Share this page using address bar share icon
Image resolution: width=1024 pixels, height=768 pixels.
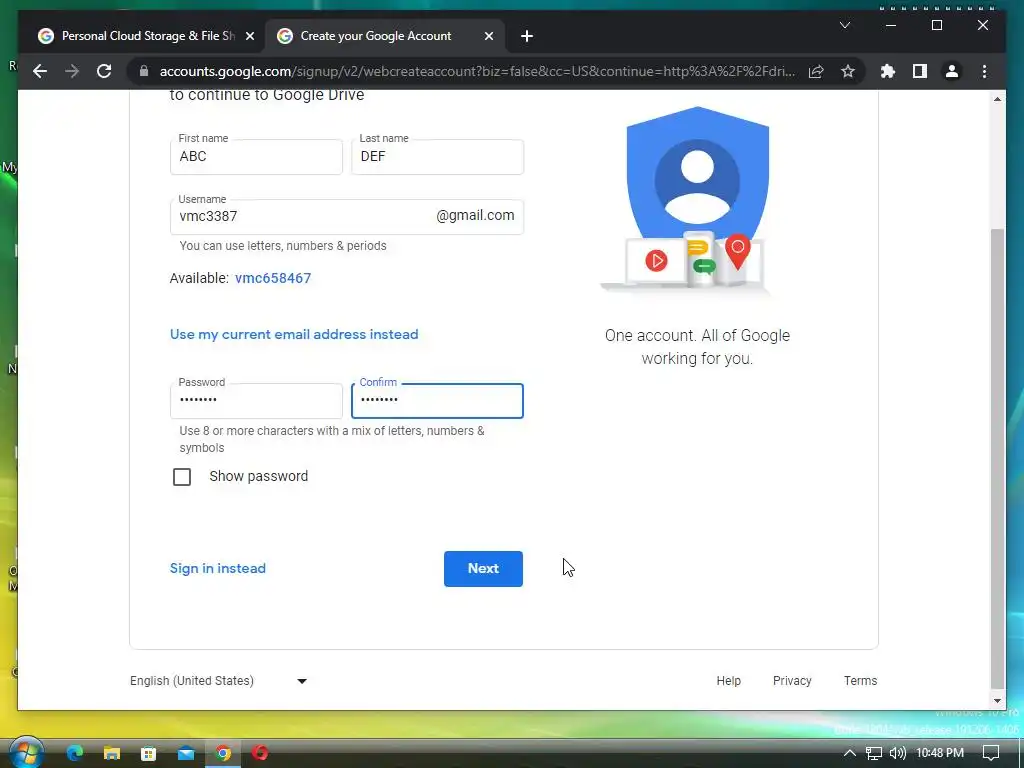[x=816, y=71]
